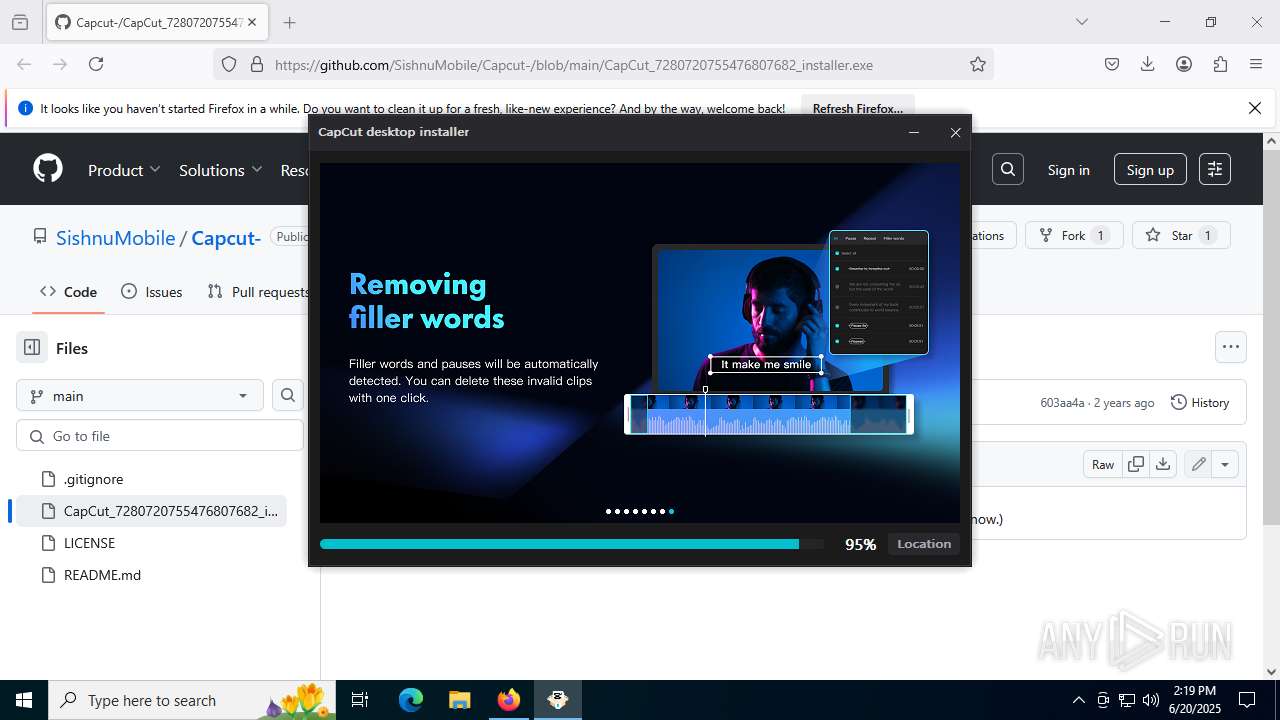The height and width of the screenshot is (720, 1280).
Task: Copy raw file contents icon
Action: point(1136,464)
